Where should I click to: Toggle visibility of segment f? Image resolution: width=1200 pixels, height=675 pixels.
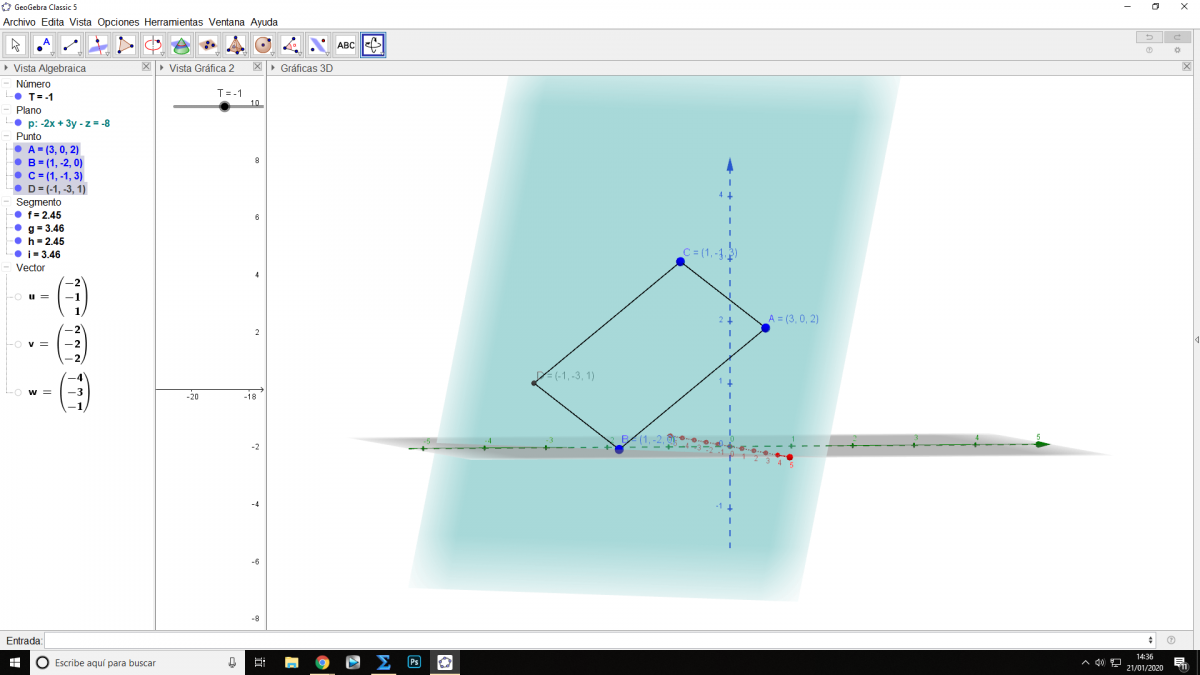18,215
